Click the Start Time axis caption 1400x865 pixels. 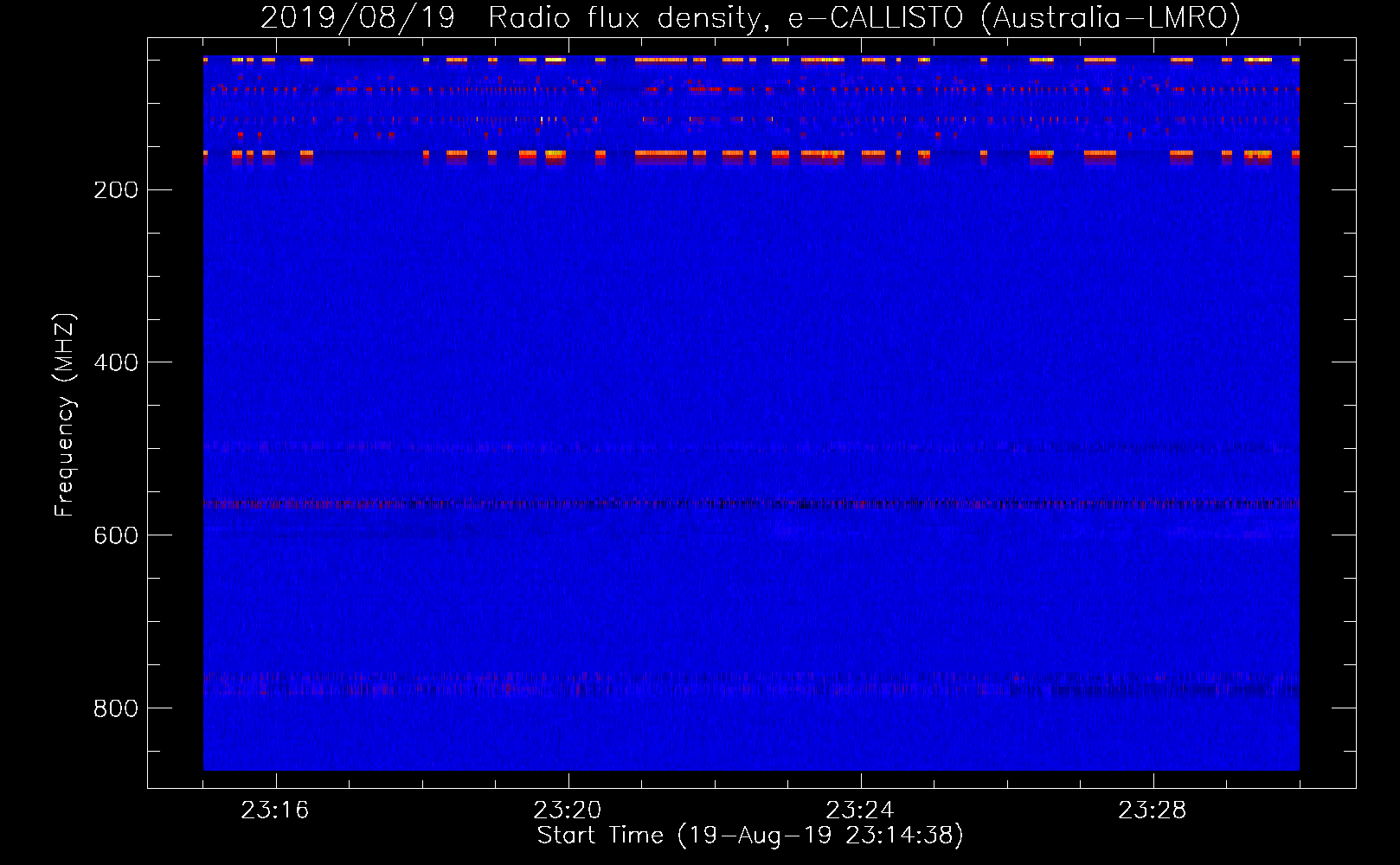coord(749,836)
